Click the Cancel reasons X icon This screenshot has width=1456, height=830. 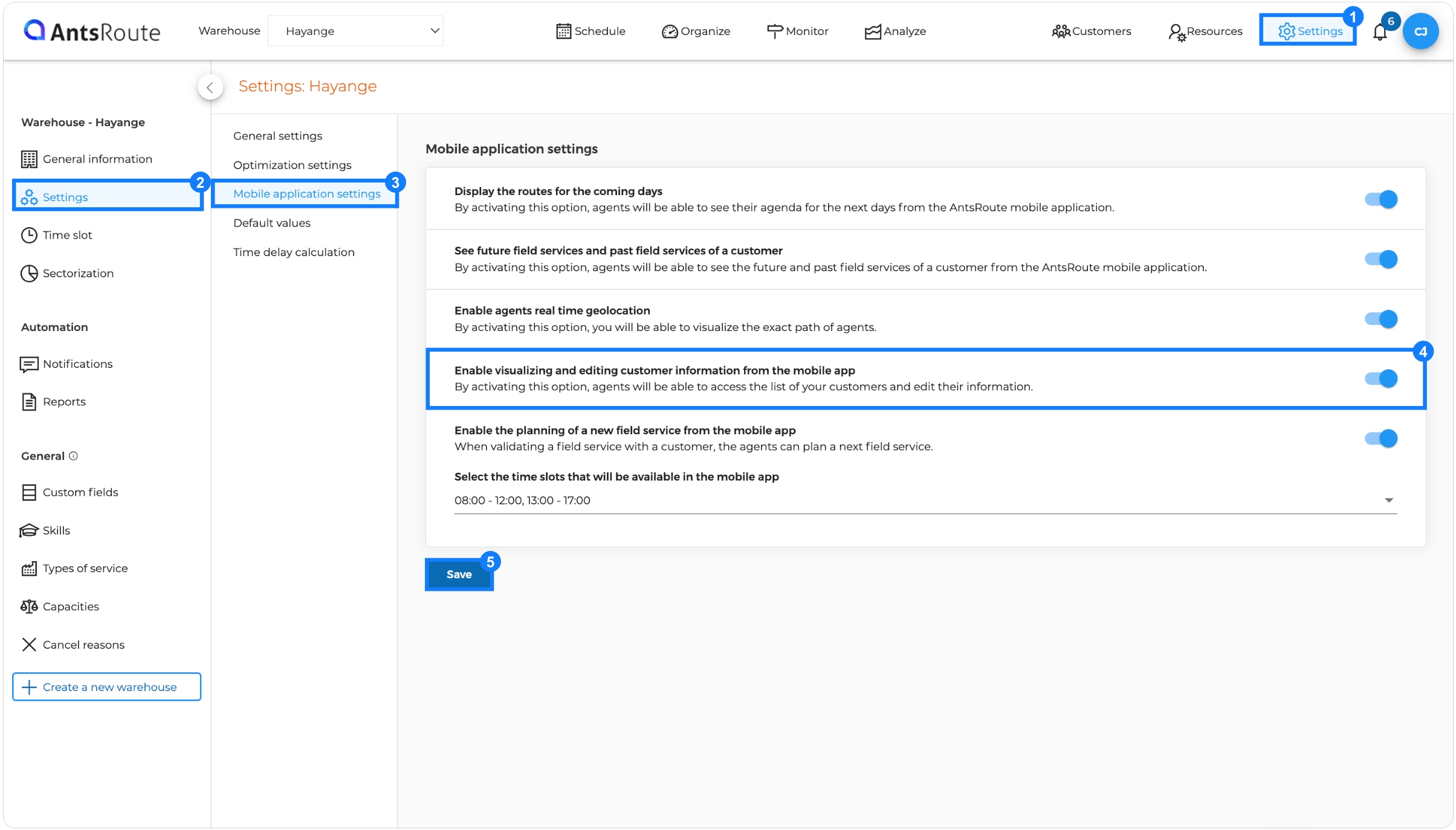coord(29,645)
